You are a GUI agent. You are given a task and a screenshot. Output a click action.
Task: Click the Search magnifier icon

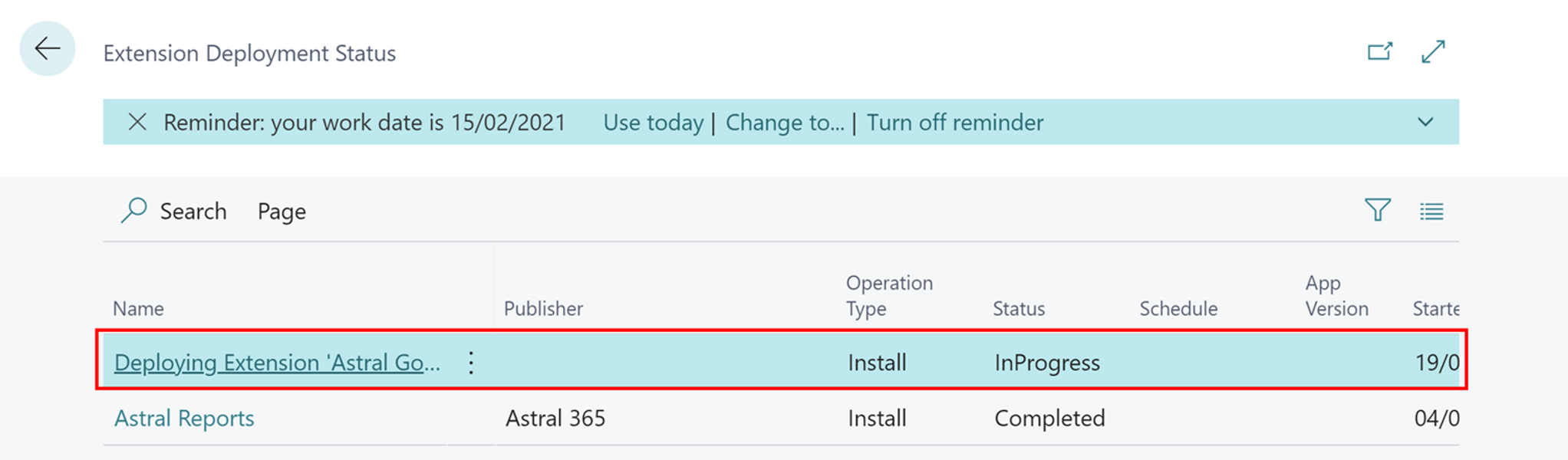134,210
